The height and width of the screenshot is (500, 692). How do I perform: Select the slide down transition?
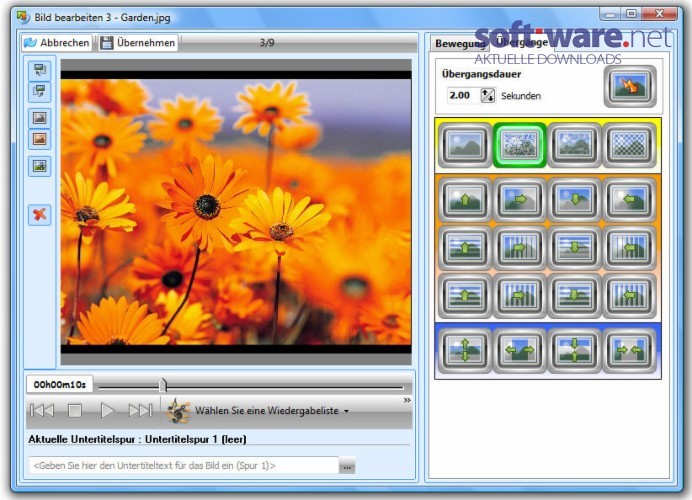click(574, 199)
